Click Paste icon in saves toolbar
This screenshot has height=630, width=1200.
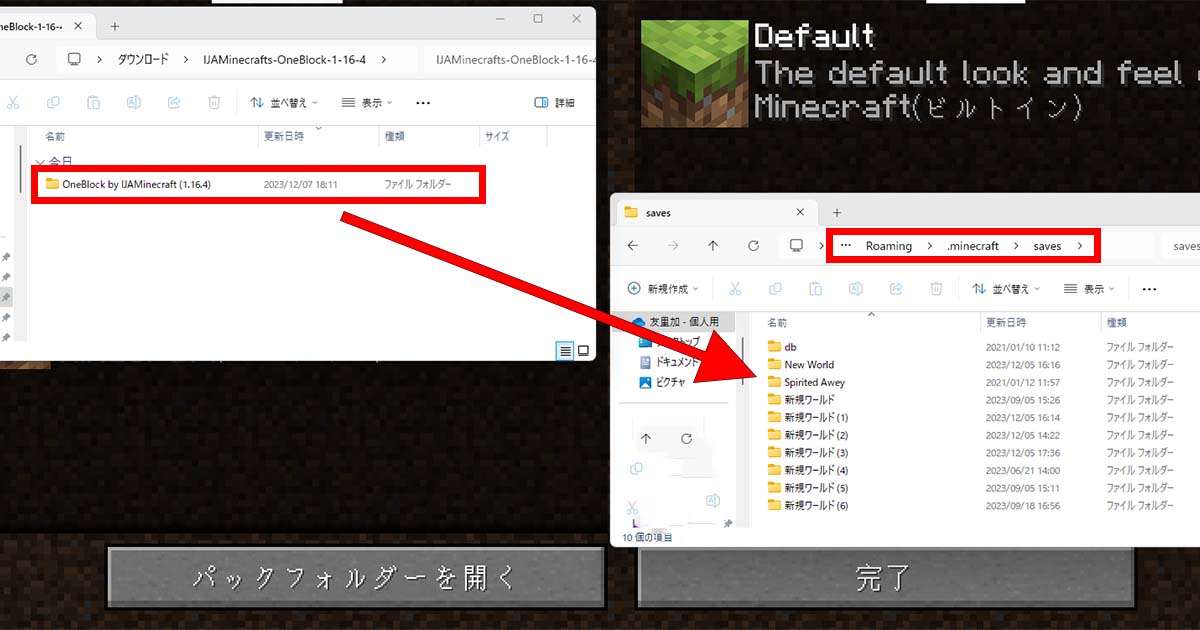815,288
